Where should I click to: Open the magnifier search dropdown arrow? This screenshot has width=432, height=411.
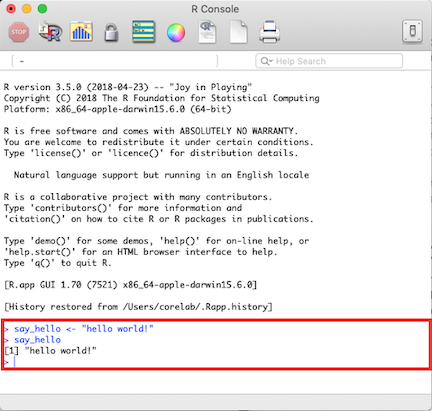tap(267, 61)
